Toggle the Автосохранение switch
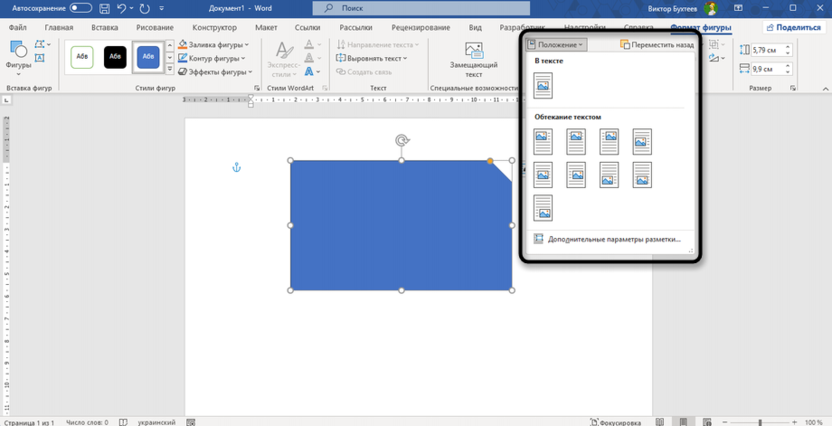Viewport: 832px width, 426px height. click(80, 8)
